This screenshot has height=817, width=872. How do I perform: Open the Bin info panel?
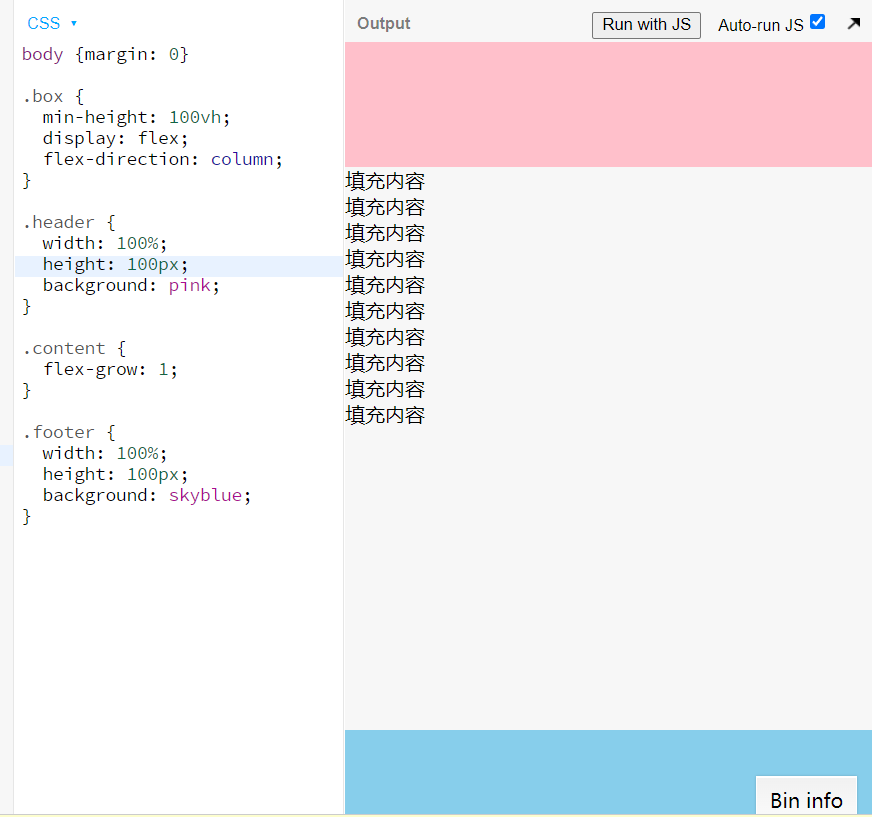point(806,795)
